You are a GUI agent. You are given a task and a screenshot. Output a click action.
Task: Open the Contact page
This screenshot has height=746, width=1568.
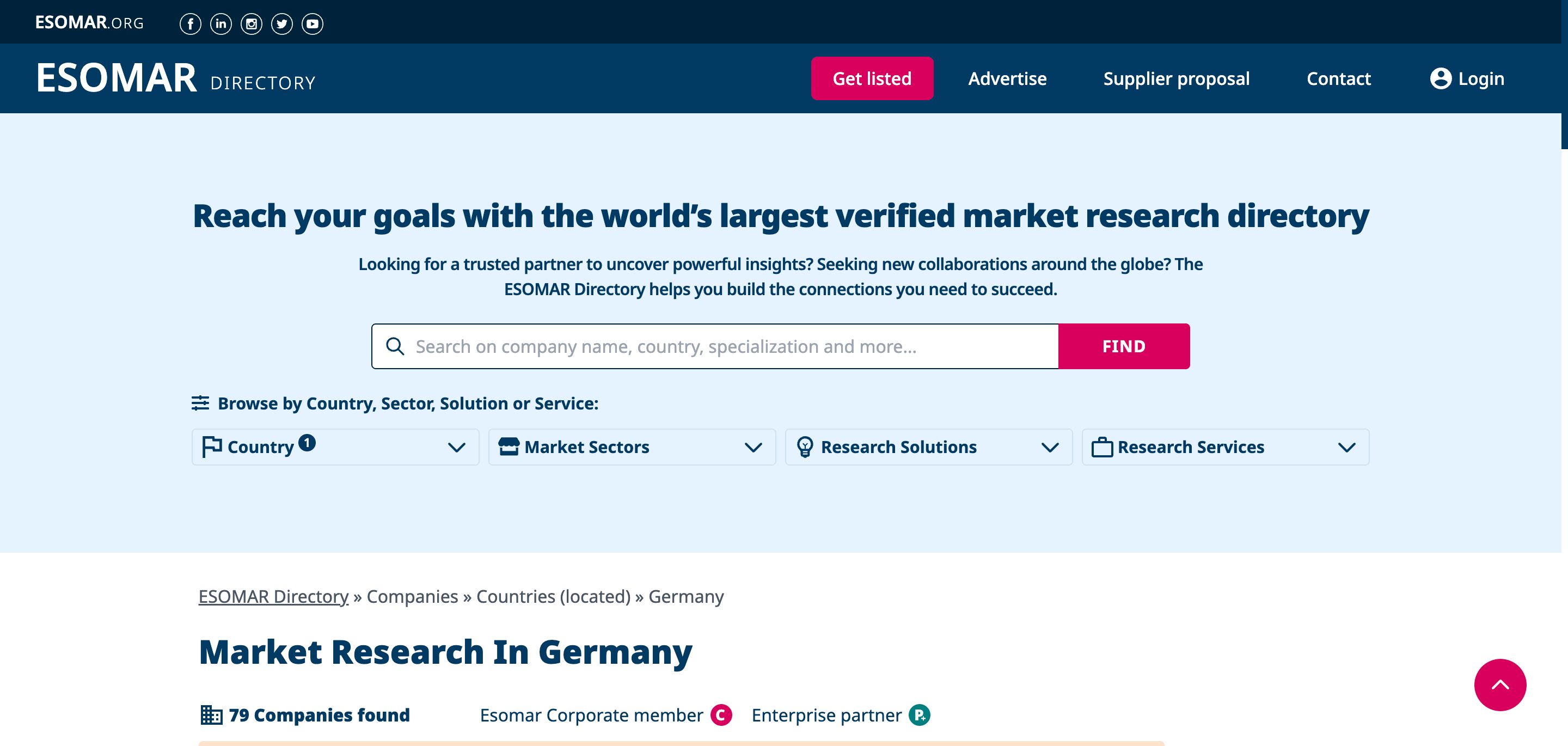[1339, 78]
